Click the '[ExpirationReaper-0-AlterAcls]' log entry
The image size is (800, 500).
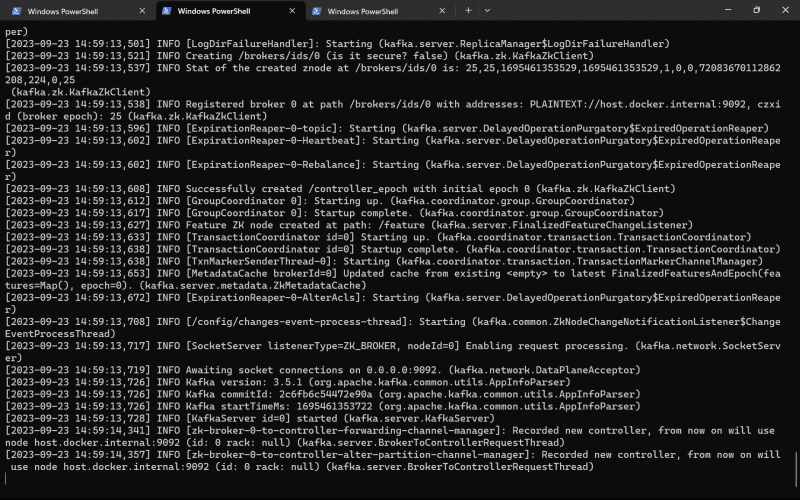[273, 297]
